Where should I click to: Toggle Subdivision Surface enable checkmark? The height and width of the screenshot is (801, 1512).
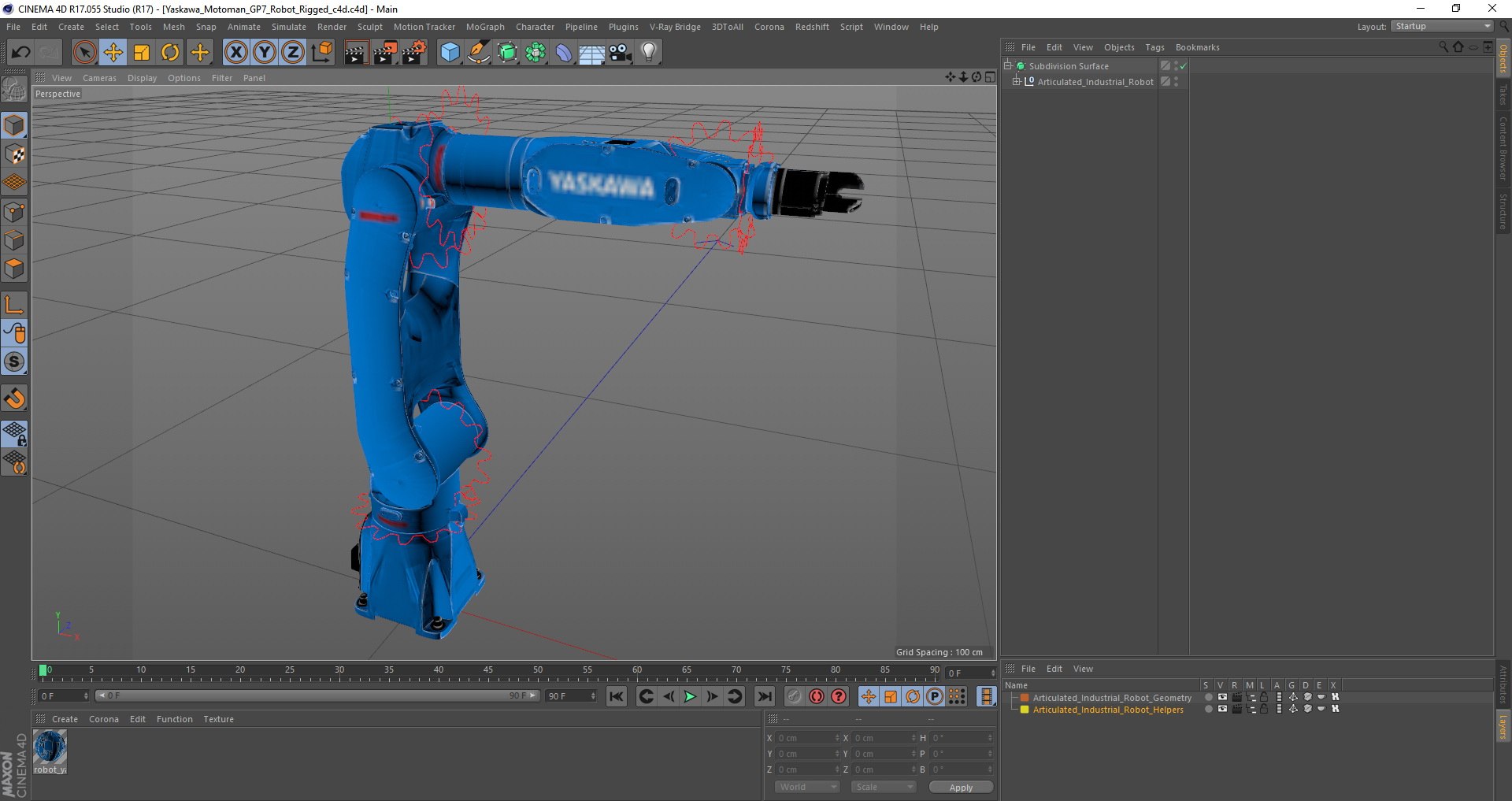point(1183,66)
